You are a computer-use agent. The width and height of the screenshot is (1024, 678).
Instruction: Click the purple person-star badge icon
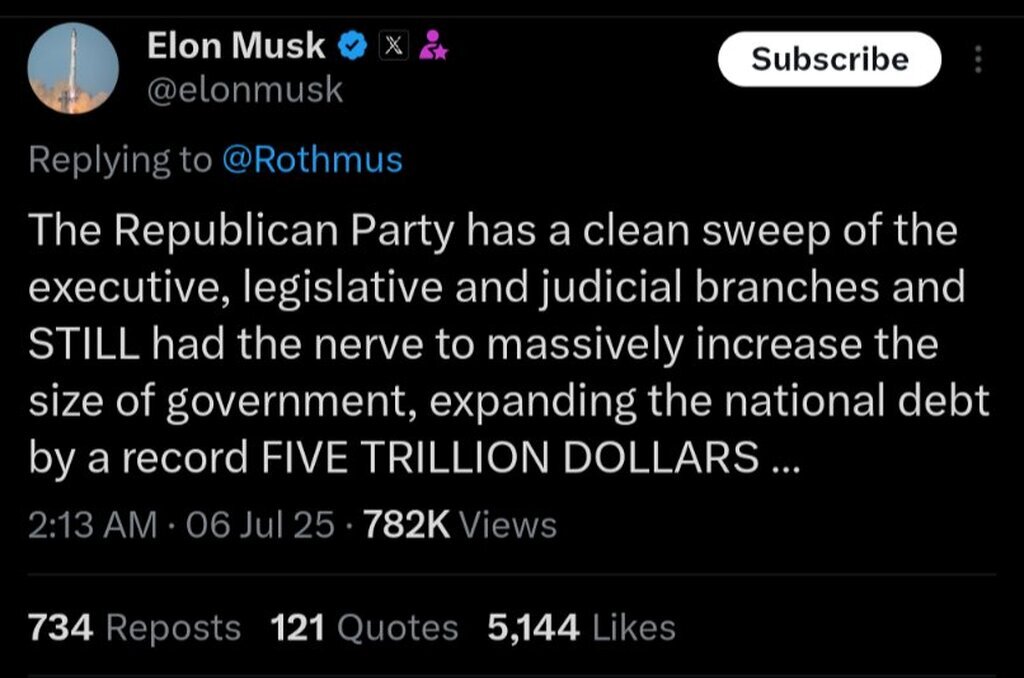tap(432, 45)
